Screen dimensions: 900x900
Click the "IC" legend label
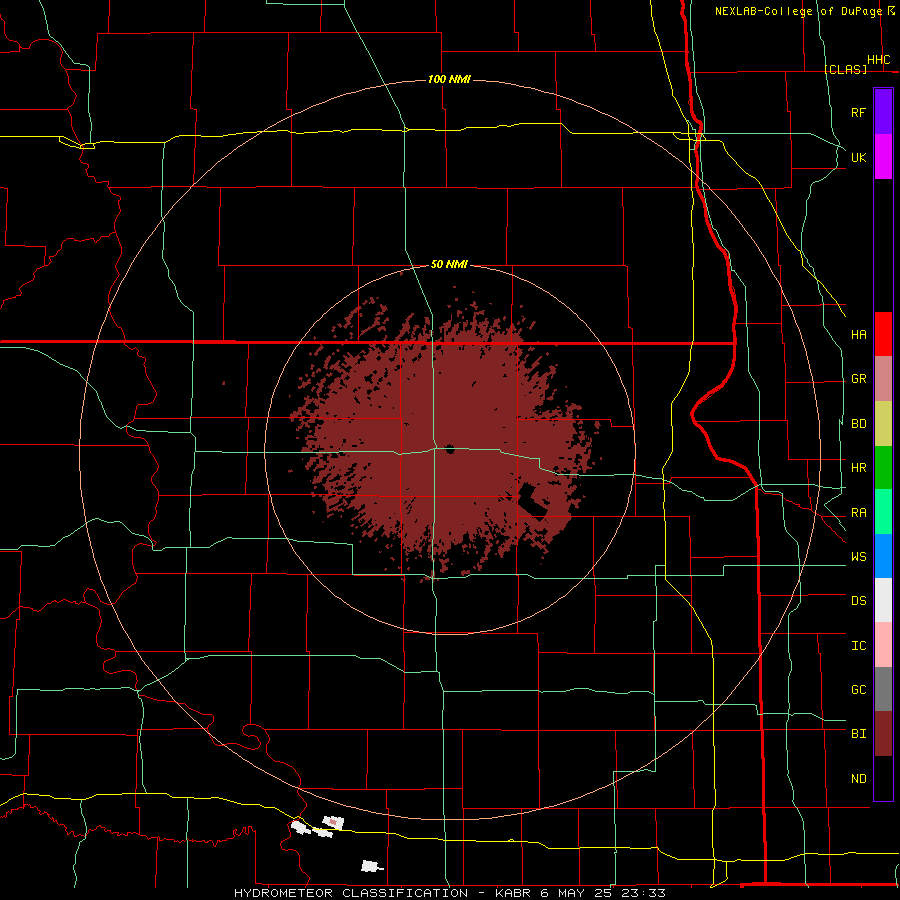(x=859, y=646)
